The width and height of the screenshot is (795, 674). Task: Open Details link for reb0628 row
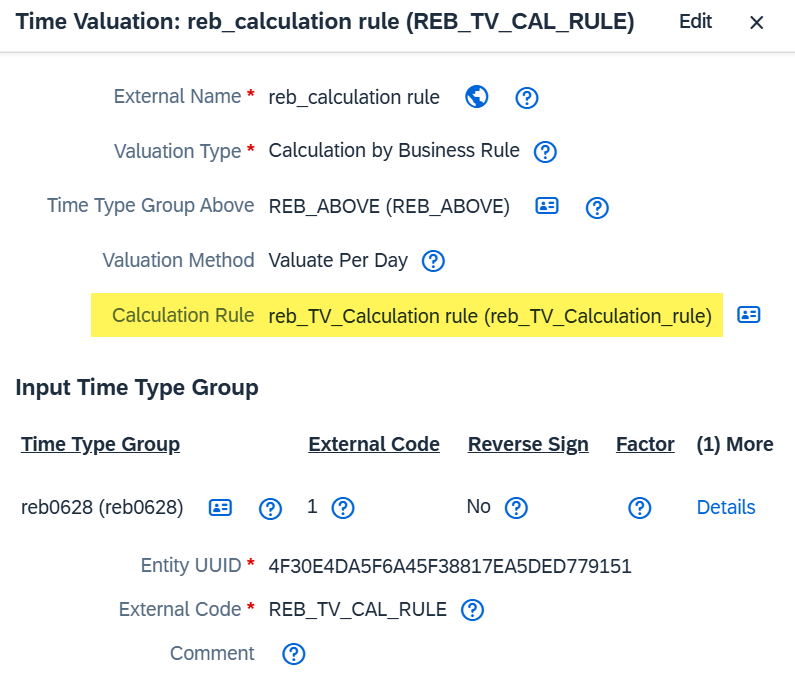(x=726, y=507)
